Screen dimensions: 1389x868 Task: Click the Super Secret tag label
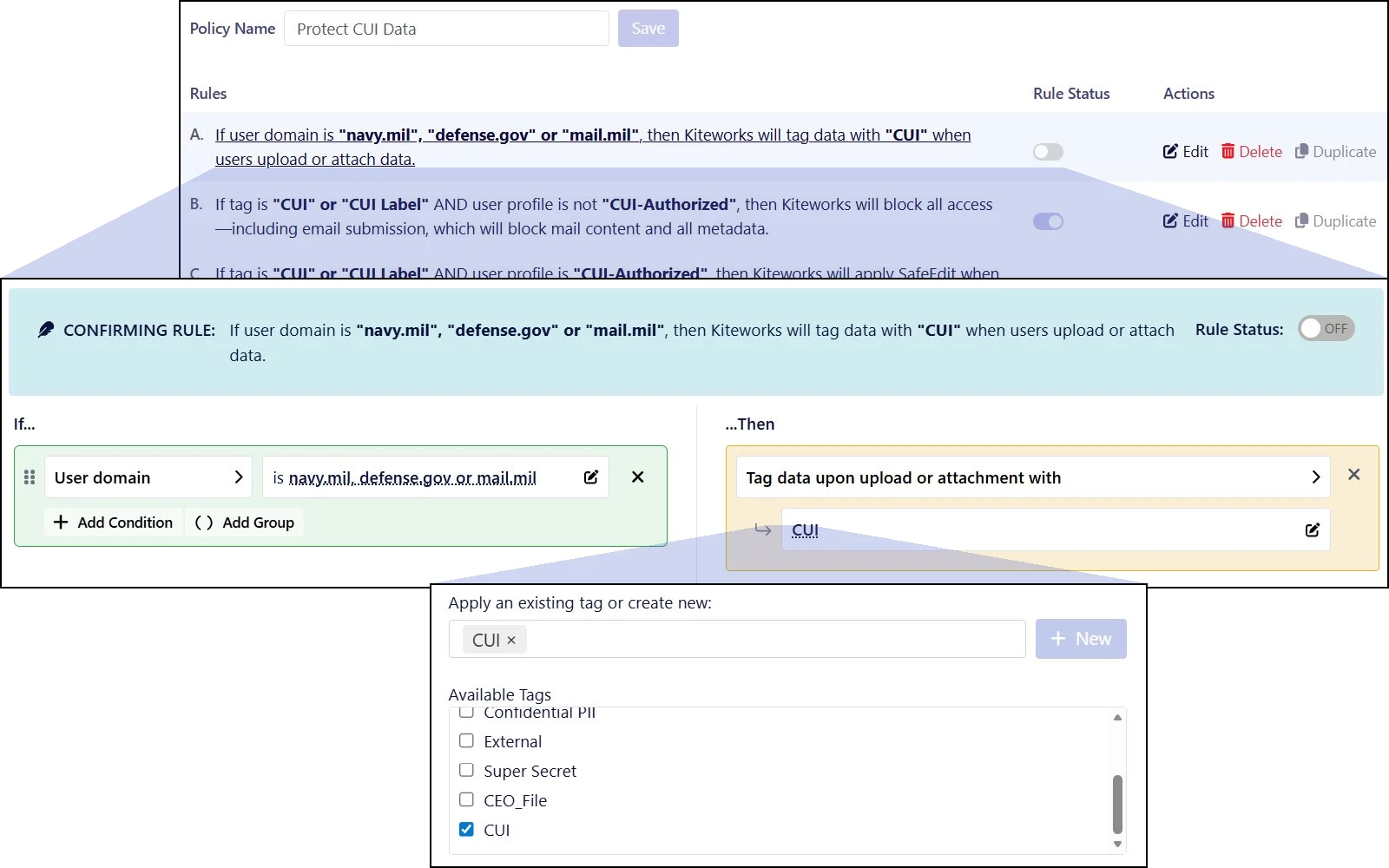pos(530,771)
